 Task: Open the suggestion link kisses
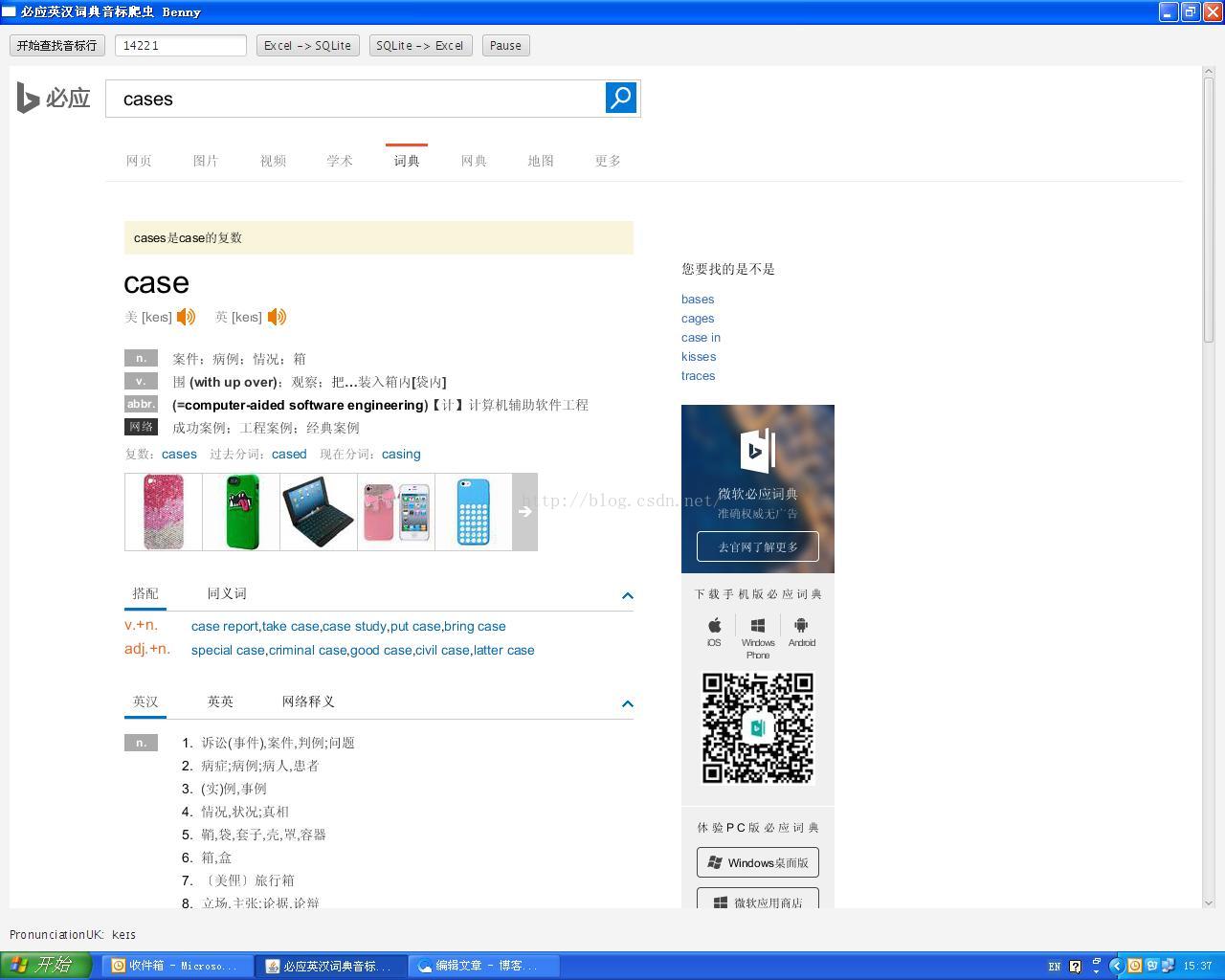point(699,356)
